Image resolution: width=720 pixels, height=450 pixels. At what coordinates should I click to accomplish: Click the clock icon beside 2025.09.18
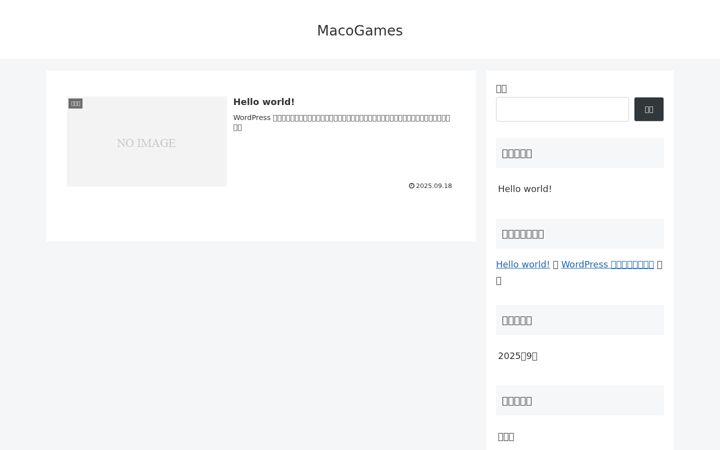point(411,186)
